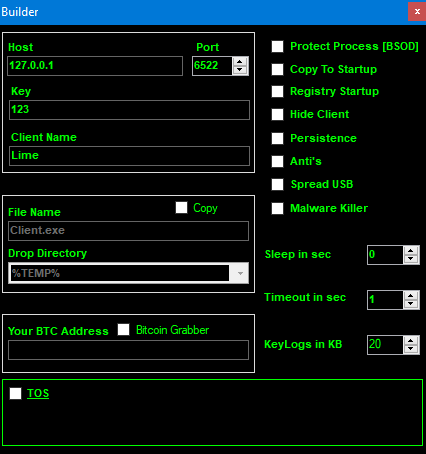The width and height of the screenshot is (426, 454).
Task: Decrease KeyLogs in KB with down arrow
Action: [x=411, y=349]
